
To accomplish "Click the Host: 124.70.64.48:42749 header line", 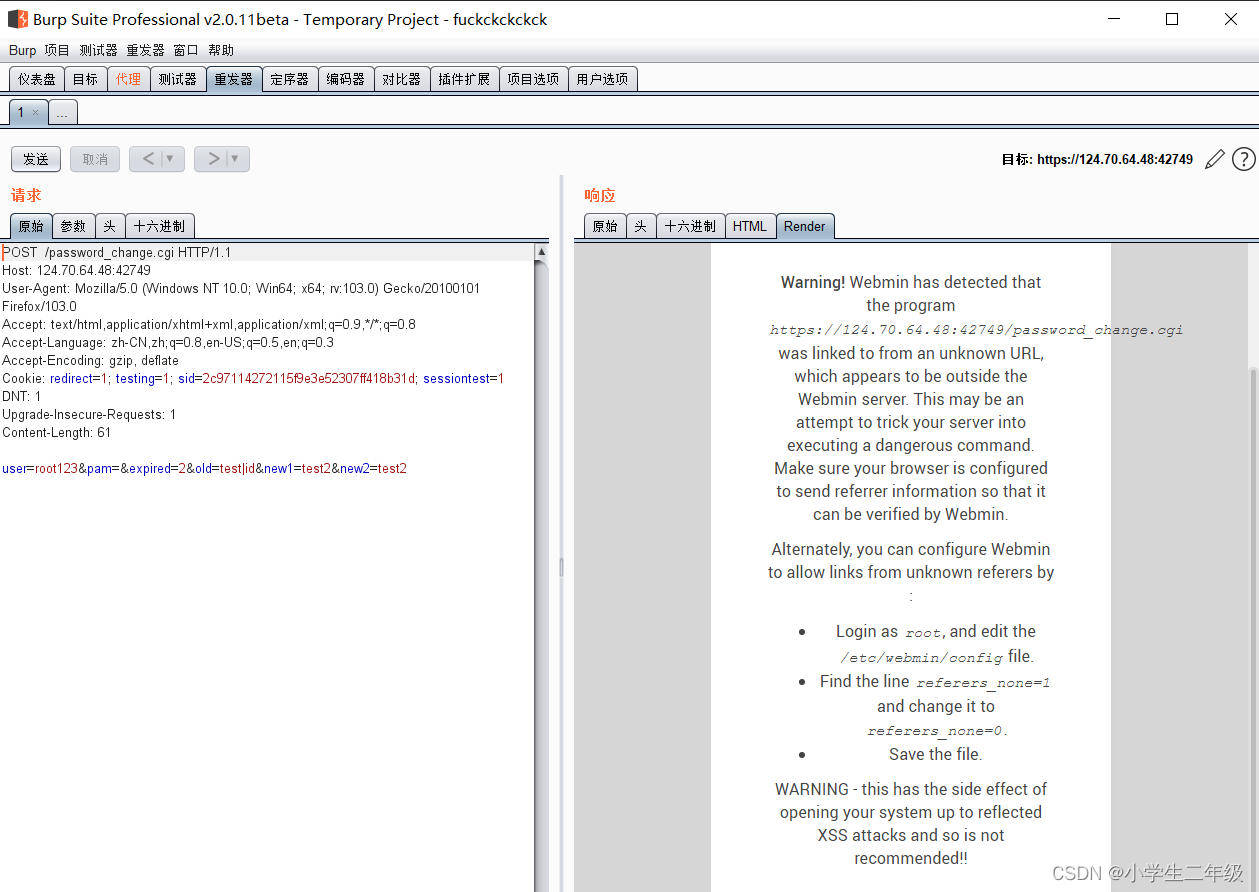I will 77,270.
